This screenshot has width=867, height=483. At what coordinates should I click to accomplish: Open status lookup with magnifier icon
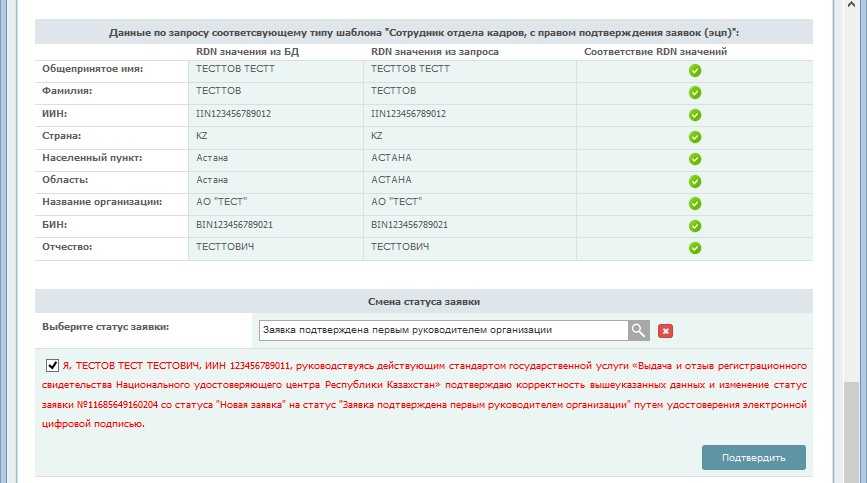tap(639, 330)
